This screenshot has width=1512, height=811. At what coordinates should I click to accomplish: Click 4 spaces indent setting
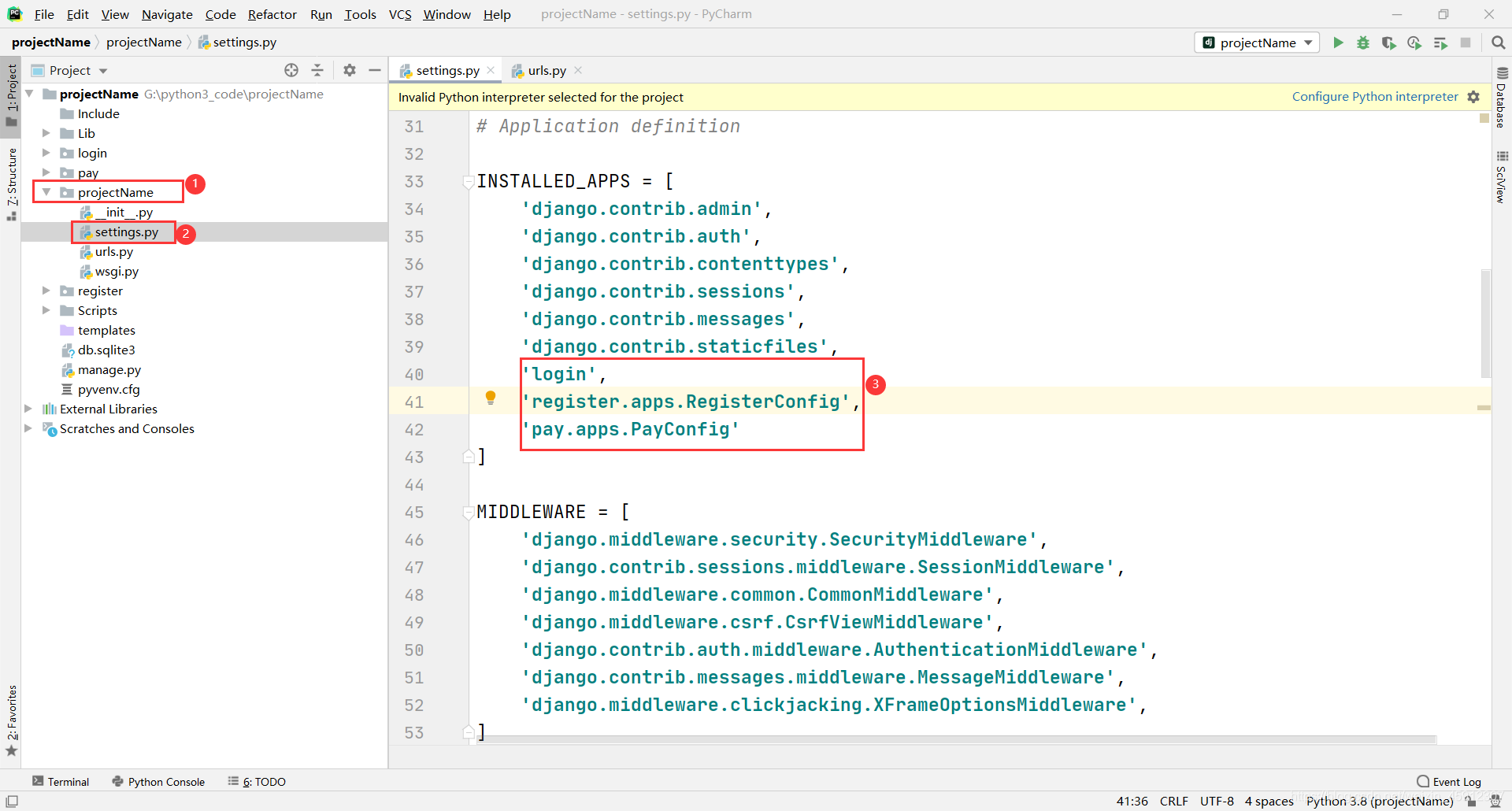pos(1269,801)
